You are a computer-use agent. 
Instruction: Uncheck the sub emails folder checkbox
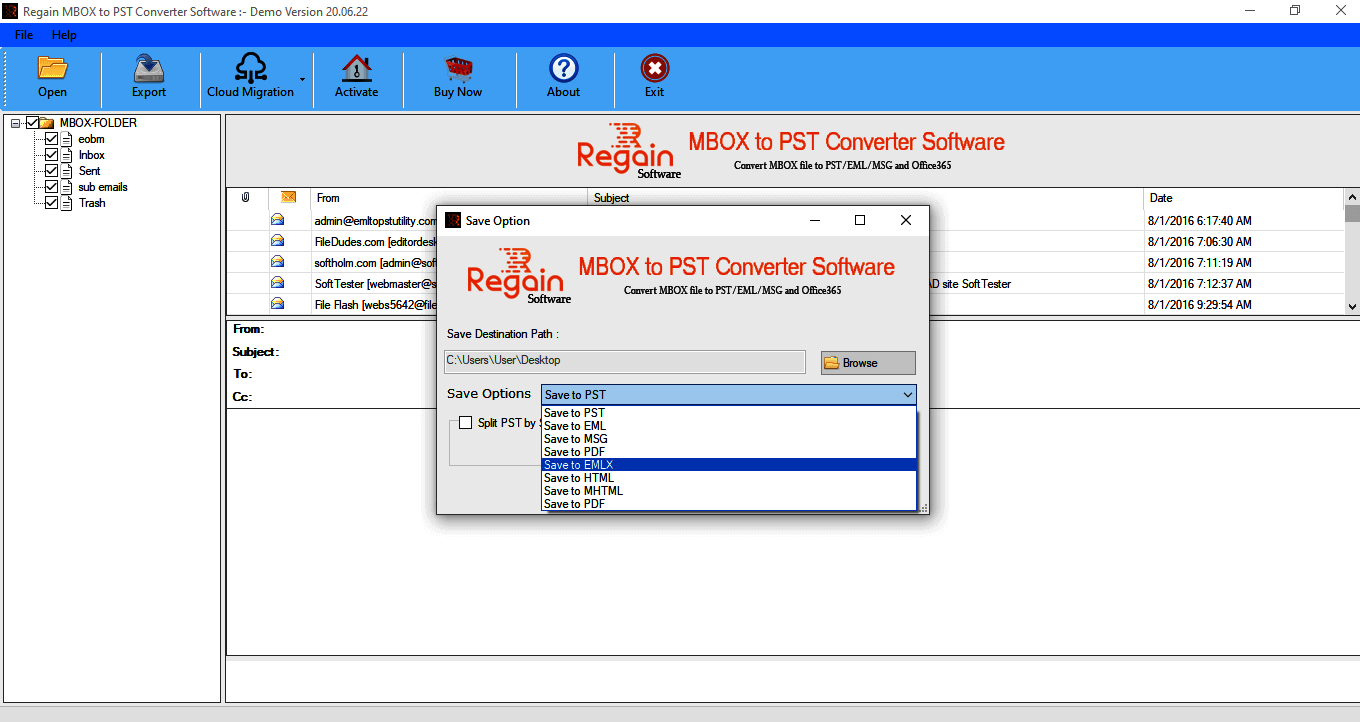pos(52,187)
